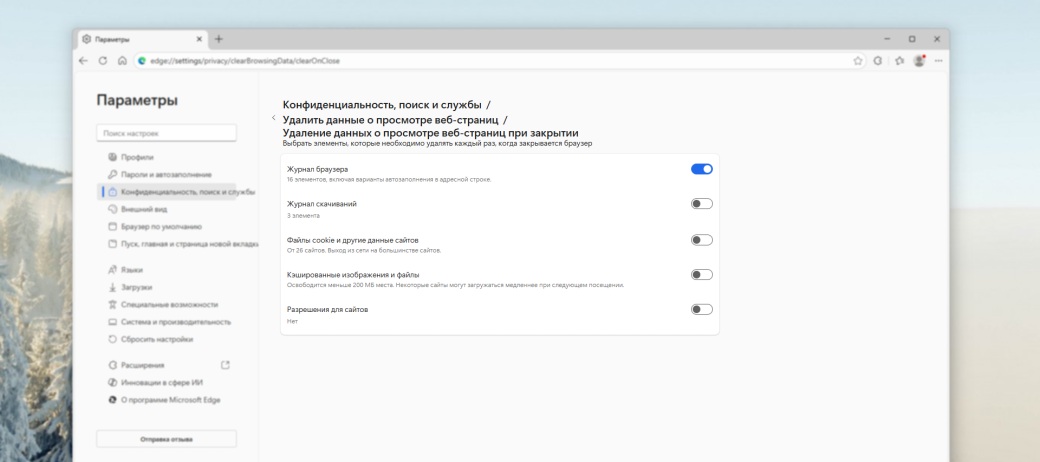Click the Поиск настроек search field
This screenshot has height=462, width=1040.
(x=166, y=132)
